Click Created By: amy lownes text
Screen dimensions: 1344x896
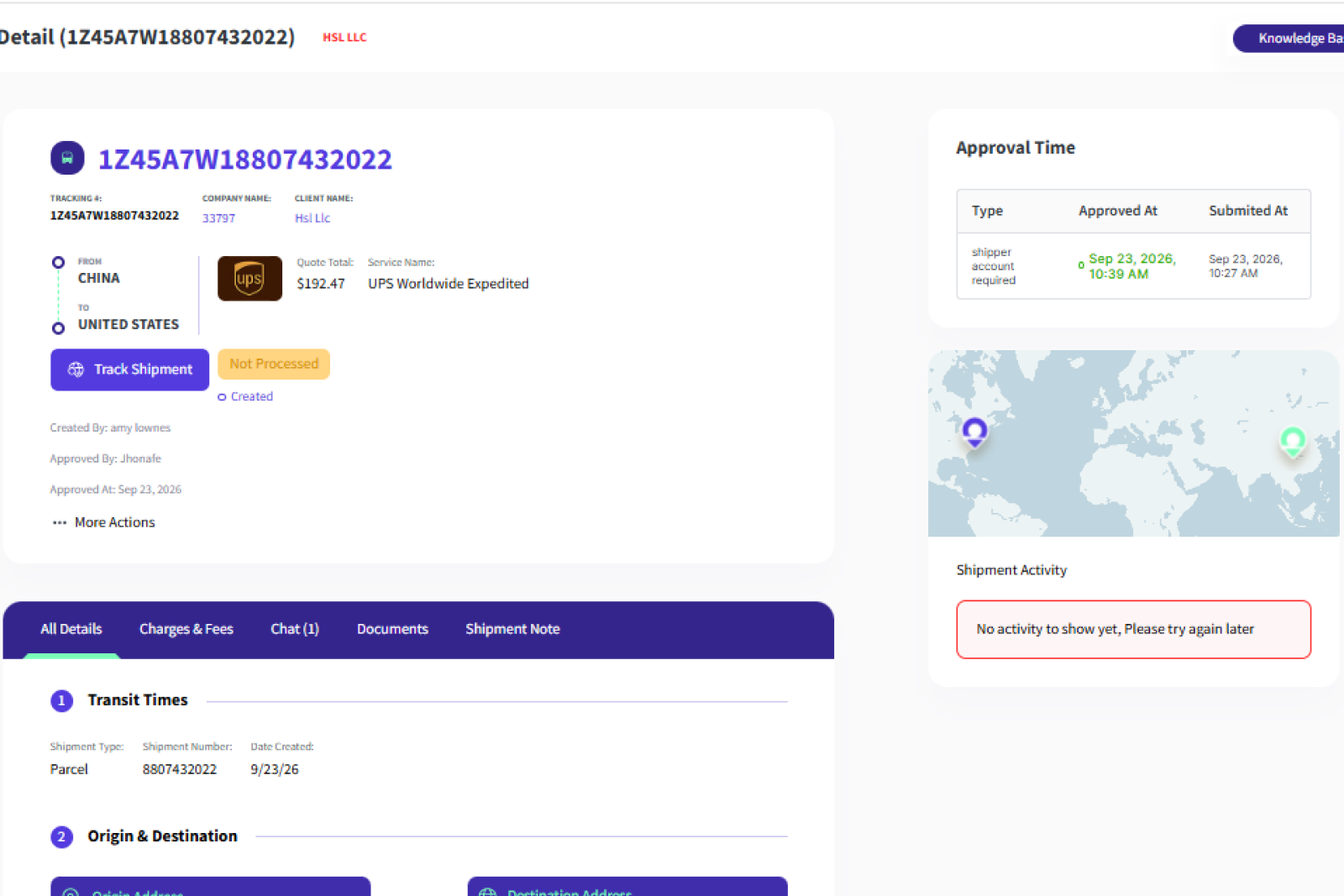(x=110, y=427)
